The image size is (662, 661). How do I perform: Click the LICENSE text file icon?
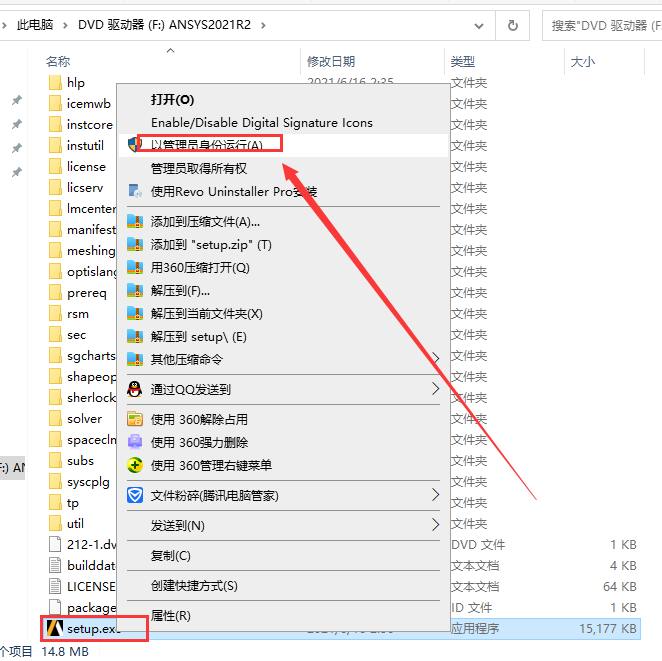(55, 587)
